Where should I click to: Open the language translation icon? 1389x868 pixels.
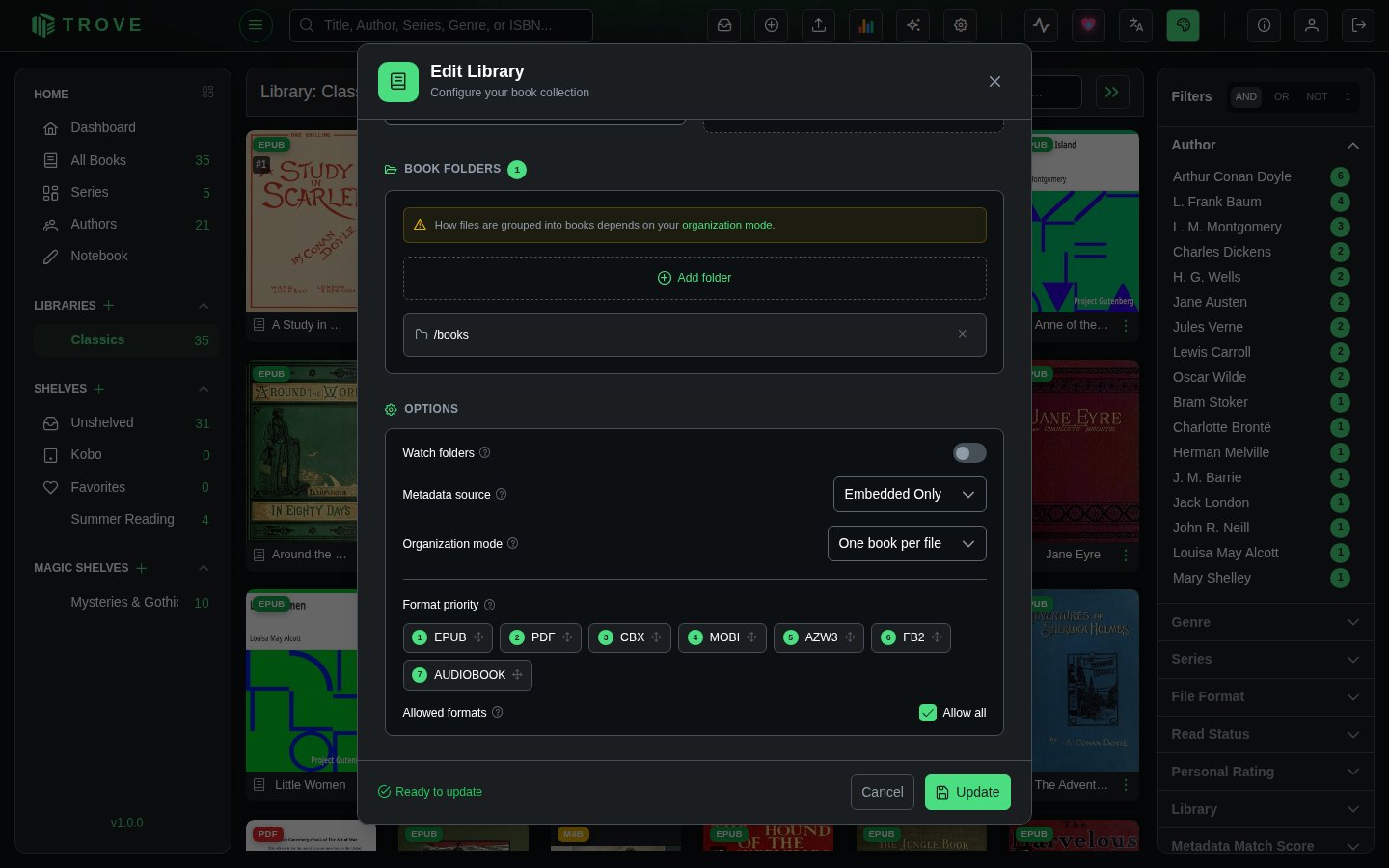[x=1136, y=25]
